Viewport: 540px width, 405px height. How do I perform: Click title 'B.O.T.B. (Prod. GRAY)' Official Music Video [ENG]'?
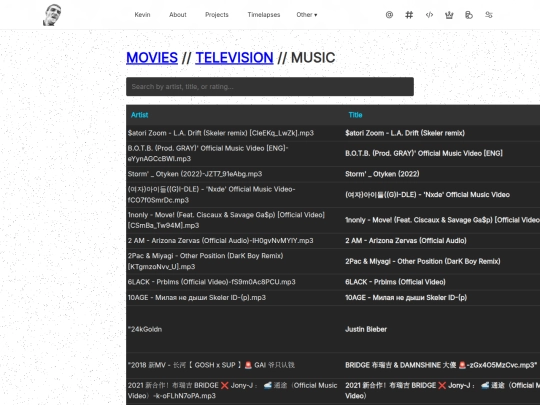pos(424,154)
